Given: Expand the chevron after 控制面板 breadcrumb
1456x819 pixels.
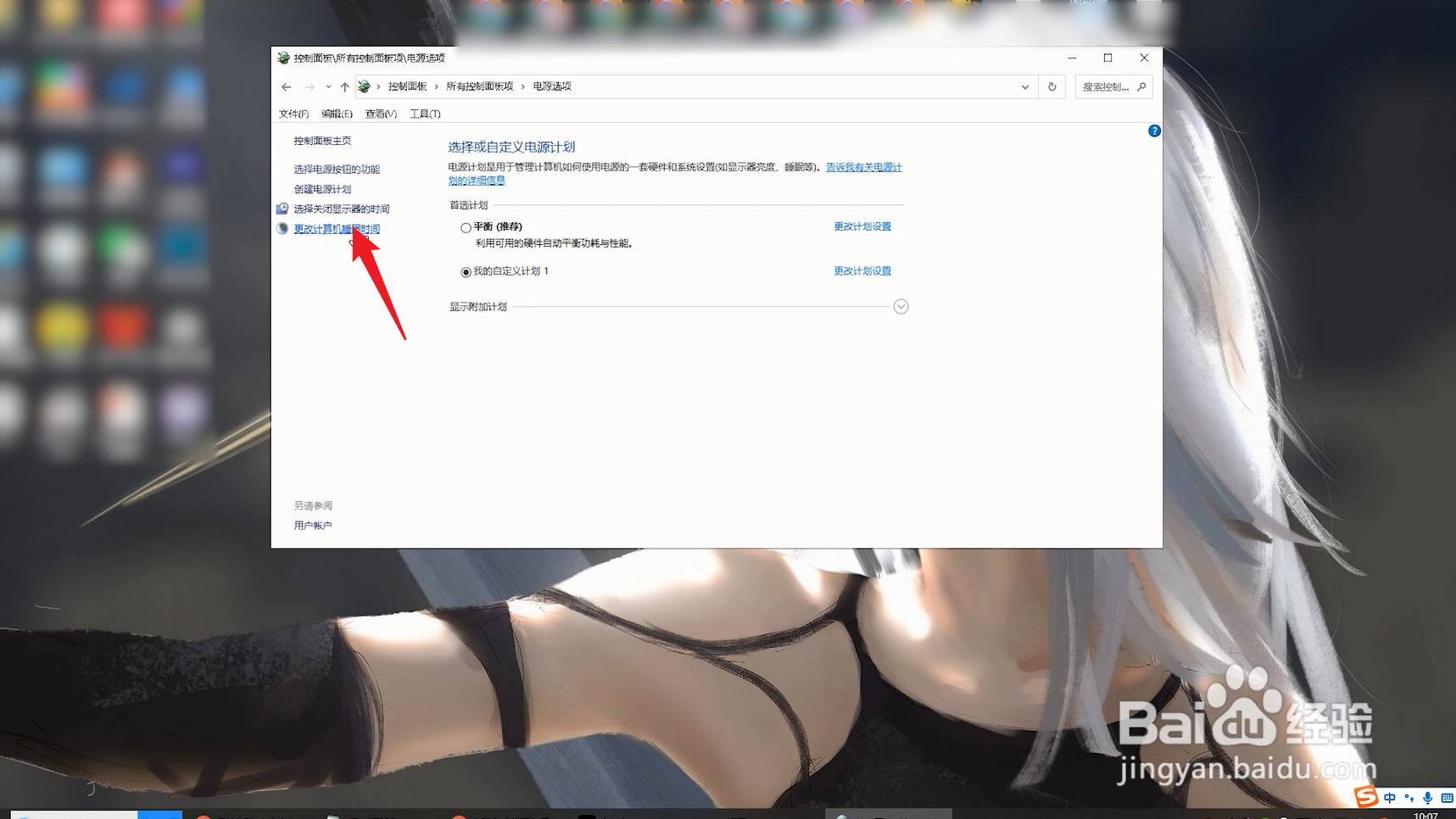Looking at the screenshot, I should tap(436, 86).
